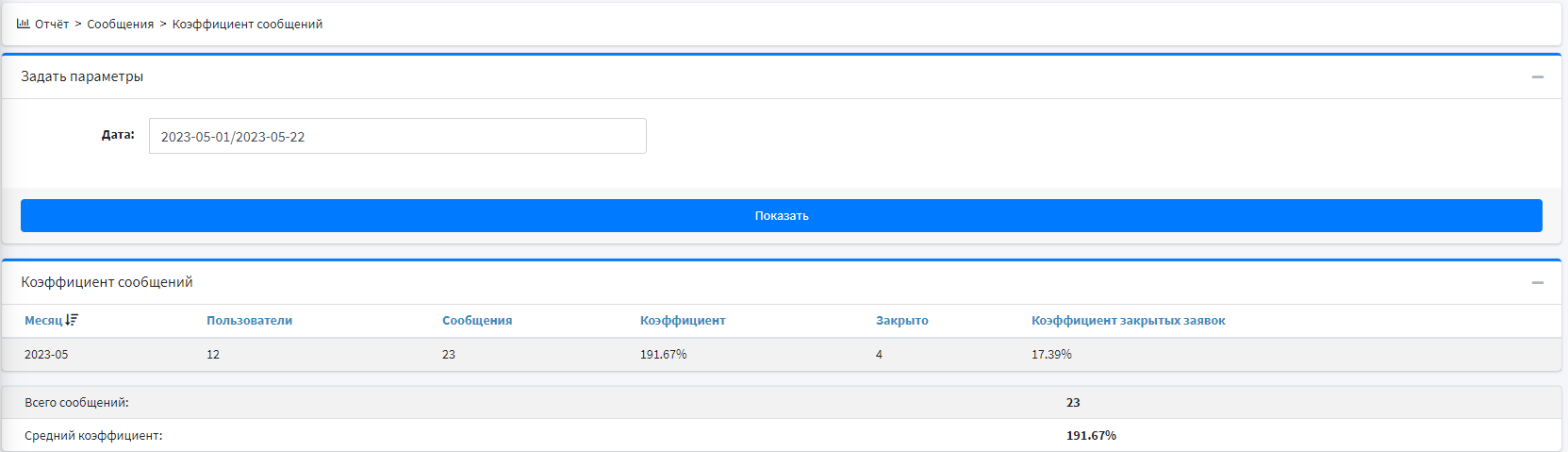Screen dimensions: 1568x452
Task: Click Коэффициент сообщений breadcrumb item
Action: coord(247,25)
